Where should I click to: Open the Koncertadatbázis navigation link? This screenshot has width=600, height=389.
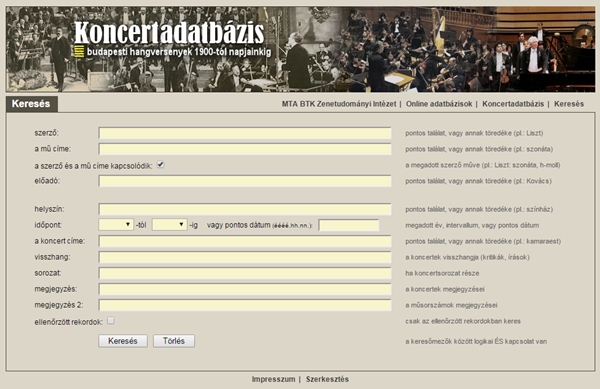pyautogui.click(x=513, y=104)
